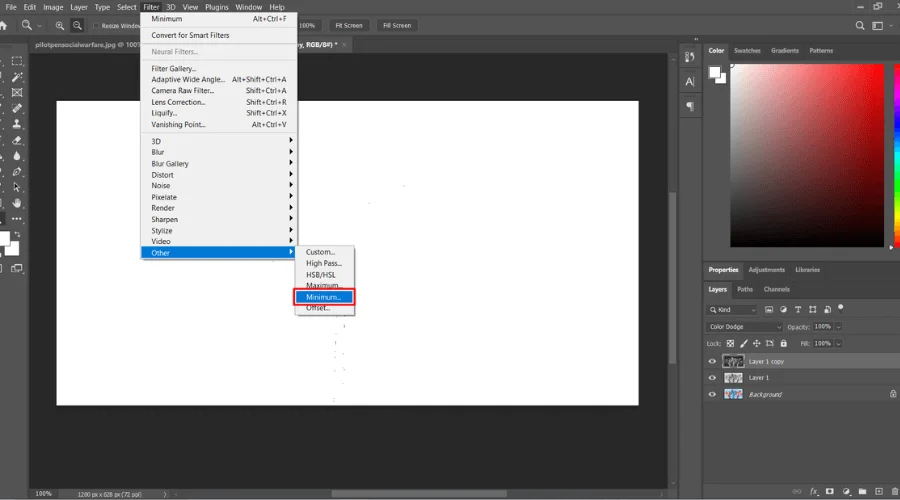This screenshot has width=900, height=500.
Task: Open the zoom tool preset dropdown arrow
Action: [39, 26]
